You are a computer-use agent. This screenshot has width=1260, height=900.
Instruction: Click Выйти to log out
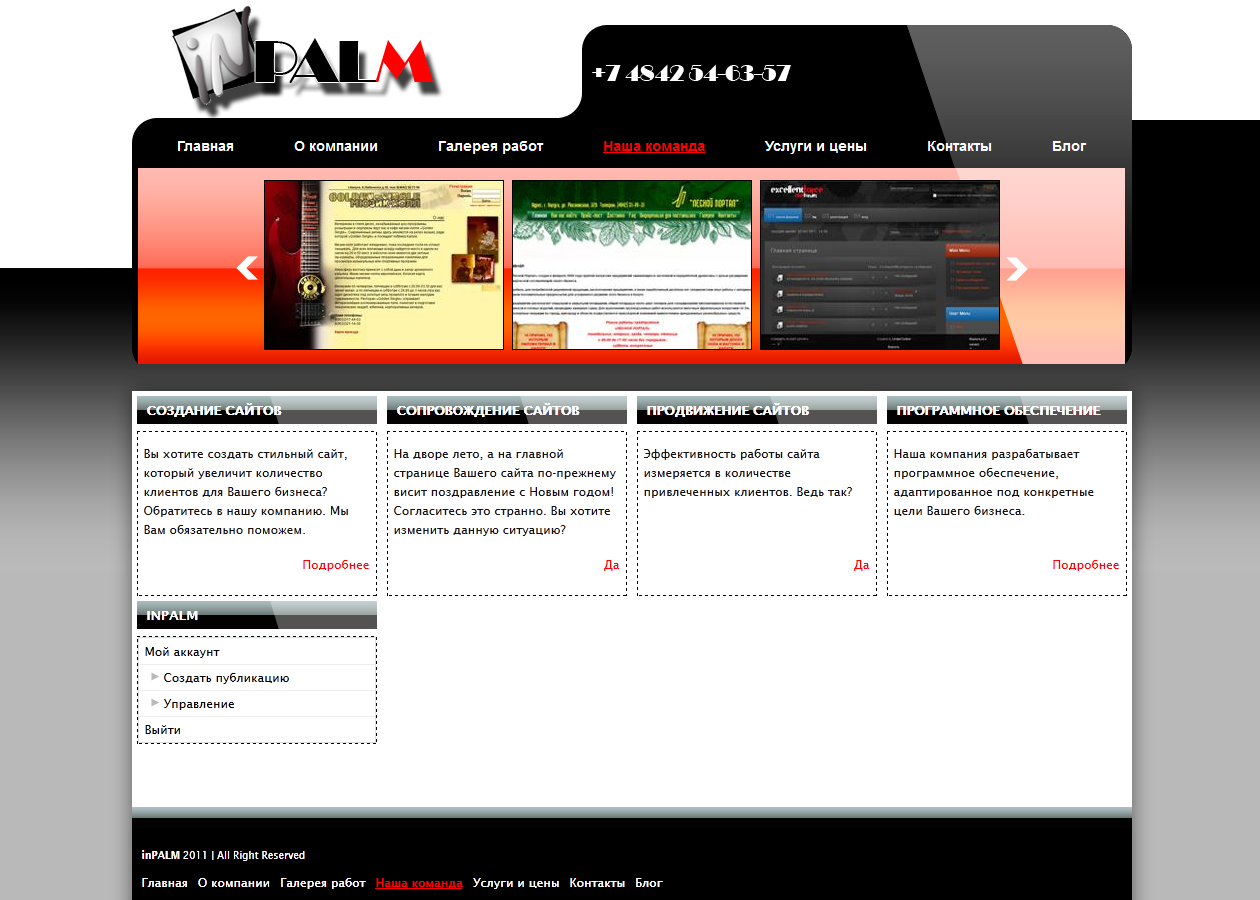point(163,730)
